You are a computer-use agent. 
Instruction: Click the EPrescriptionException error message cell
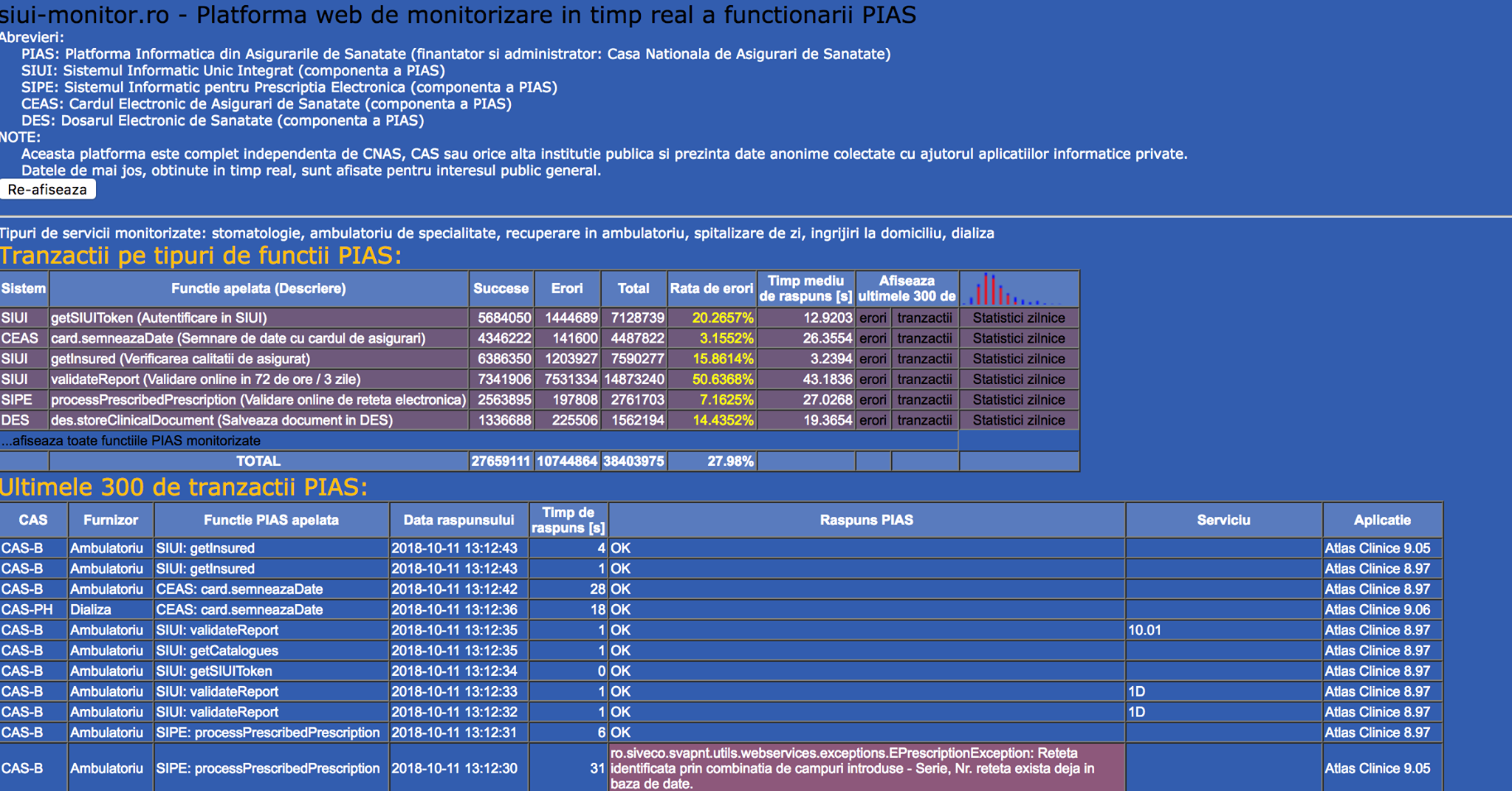tap(867, 768)
